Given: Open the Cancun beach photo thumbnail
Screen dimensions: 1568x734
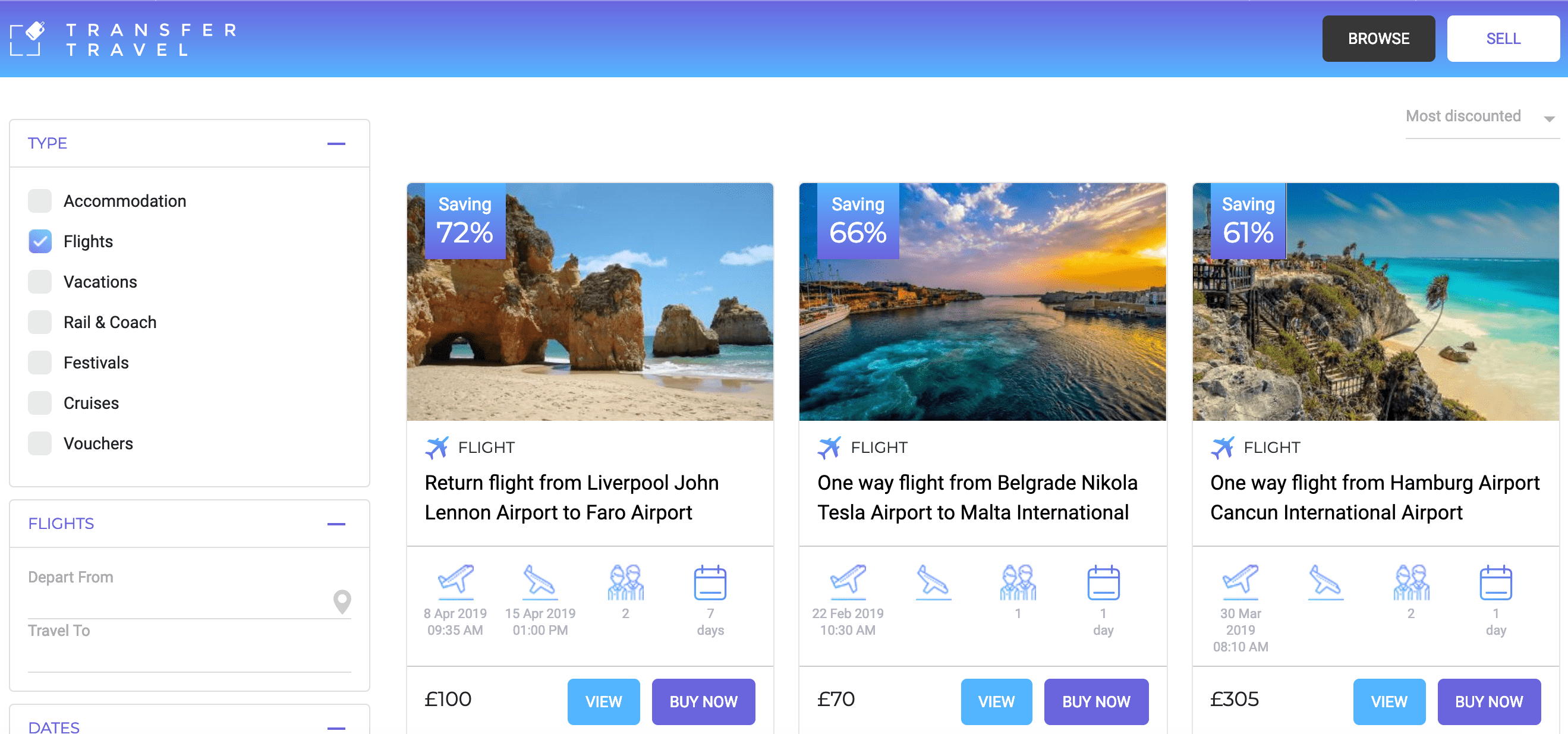Looking at the screenshot, I should point(1375,302).
